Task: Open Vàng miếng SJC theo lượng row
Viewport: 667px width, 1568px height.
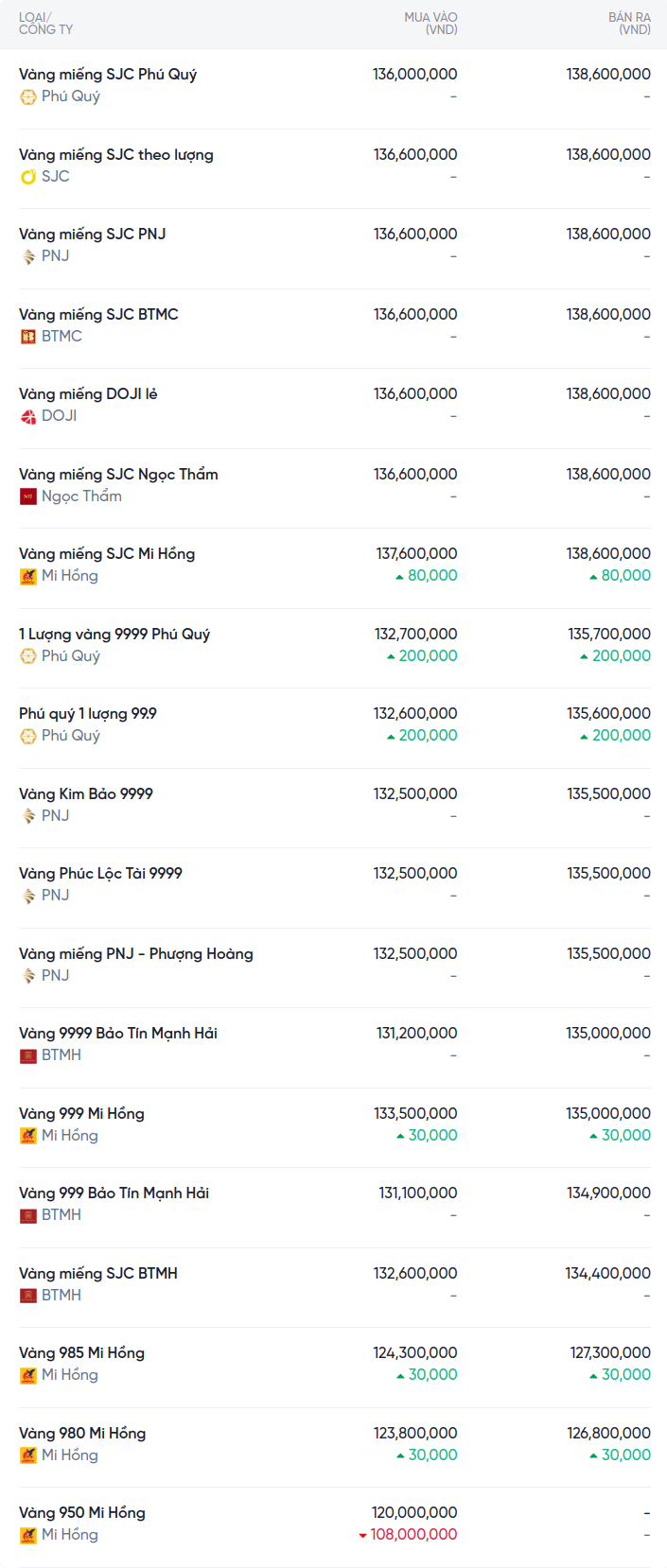Action: 116,155
